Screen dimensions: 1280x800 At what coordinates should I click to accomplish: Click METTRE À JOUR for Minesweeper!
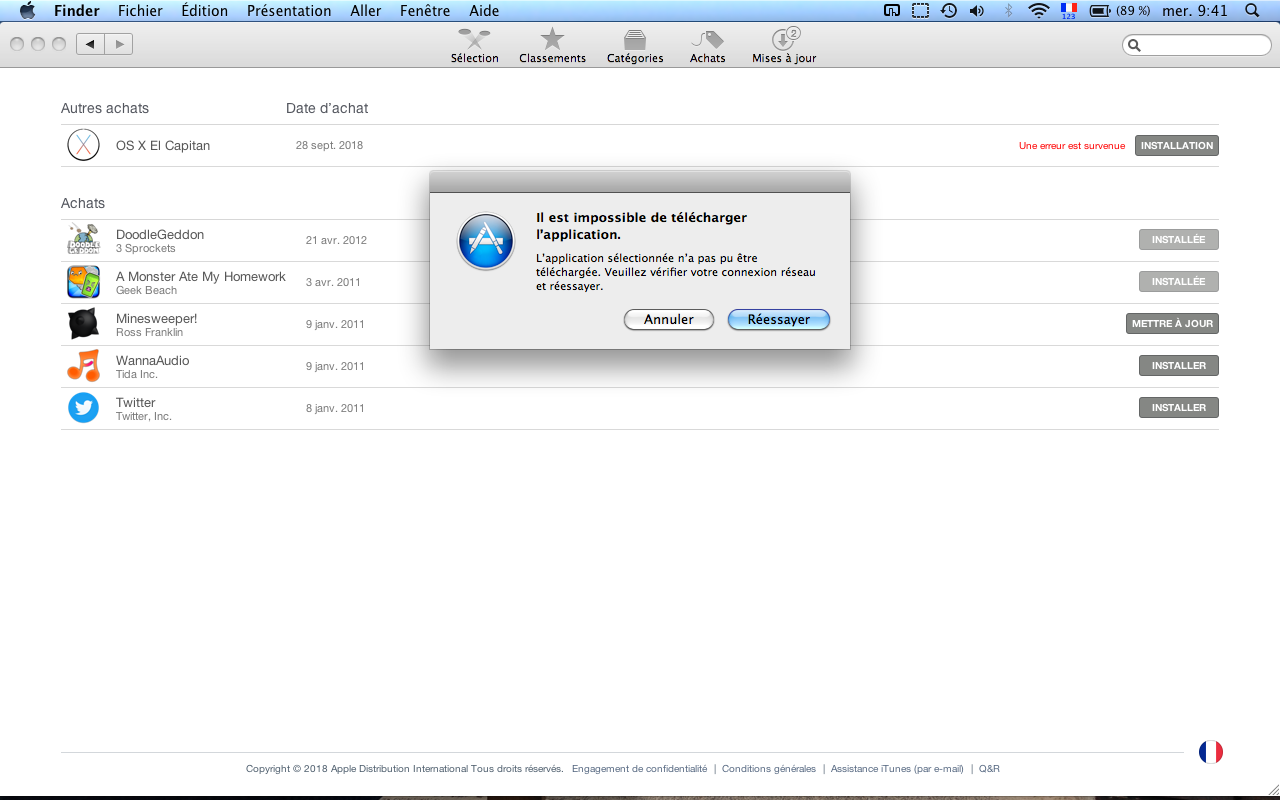(x=1172, y=324)
